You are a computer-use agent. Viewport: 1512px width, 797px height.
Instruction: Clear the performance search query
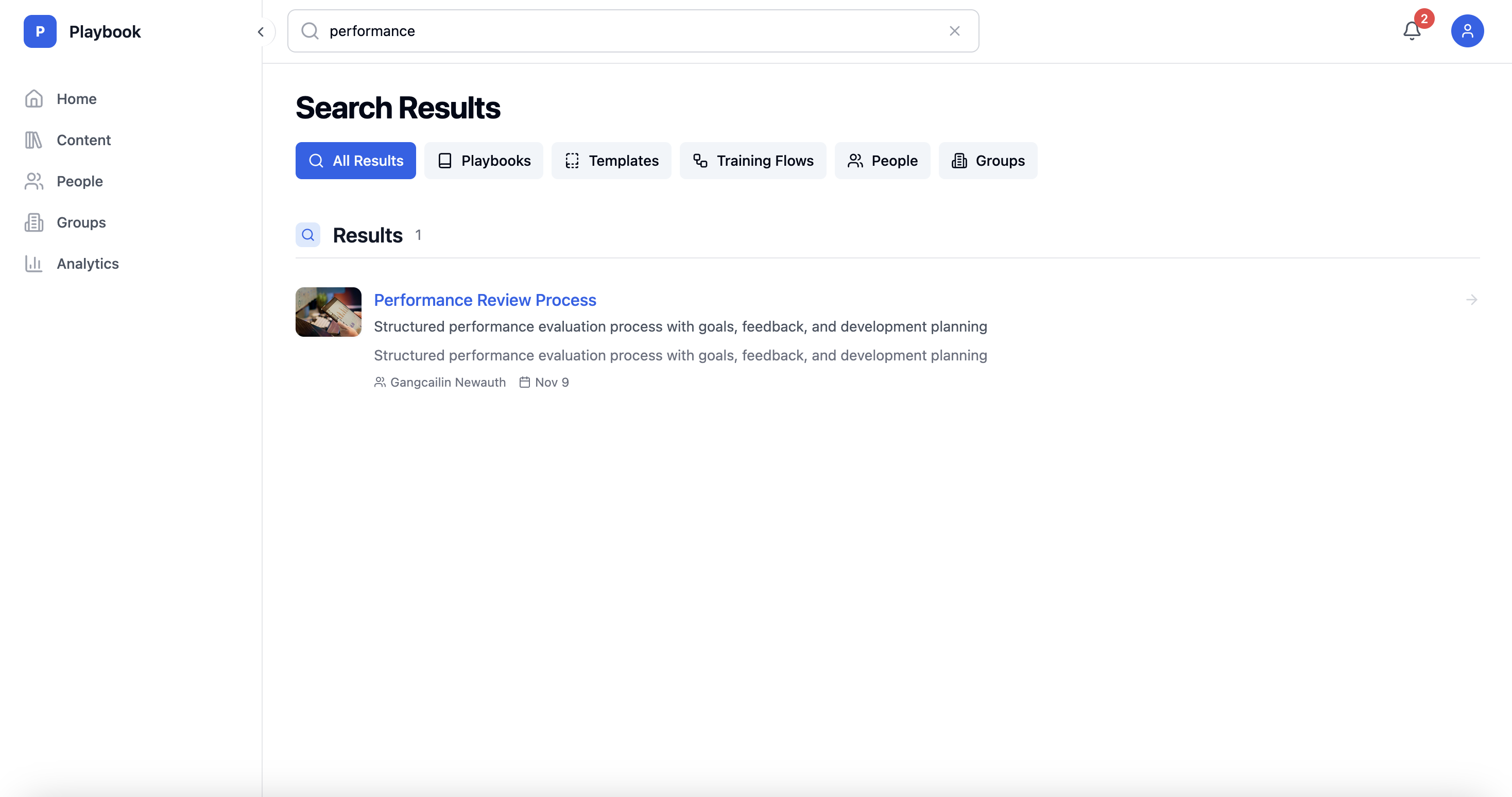click(x=954, y=31)
